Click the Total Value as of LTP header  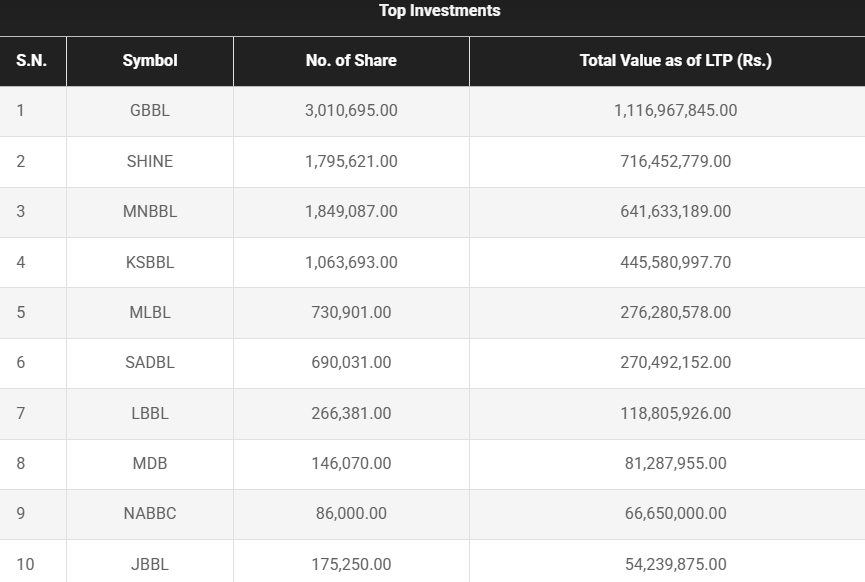coord(675,61)
